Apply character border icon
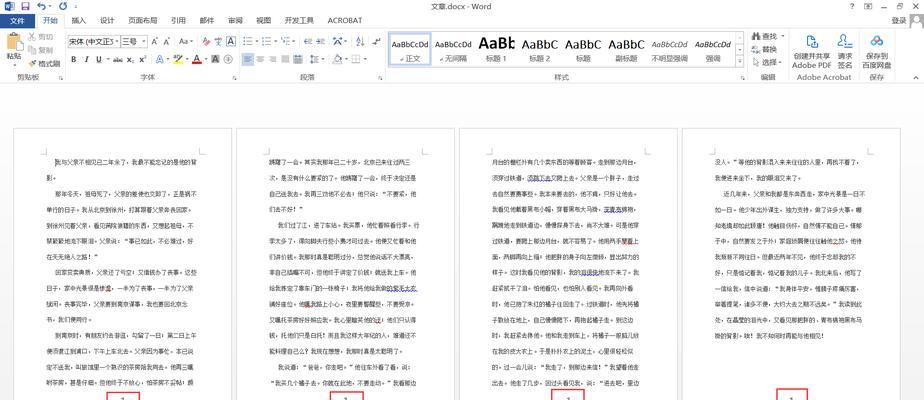The width and height of the screenshot is (924, 400). click(x=231, y=41)
